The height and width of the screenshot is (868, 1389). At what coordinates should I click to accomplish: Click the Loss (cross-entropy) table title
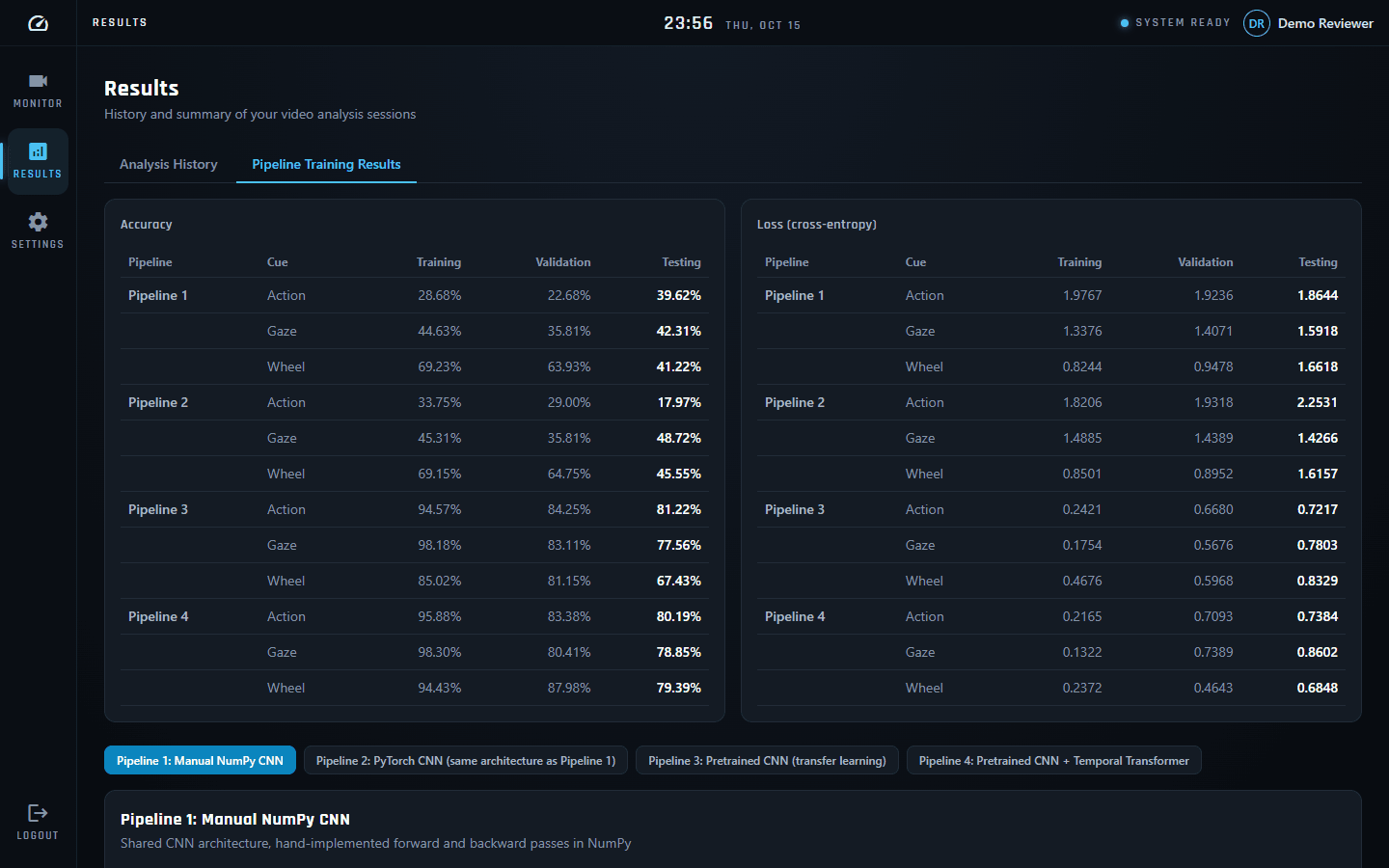coord(817,224)
